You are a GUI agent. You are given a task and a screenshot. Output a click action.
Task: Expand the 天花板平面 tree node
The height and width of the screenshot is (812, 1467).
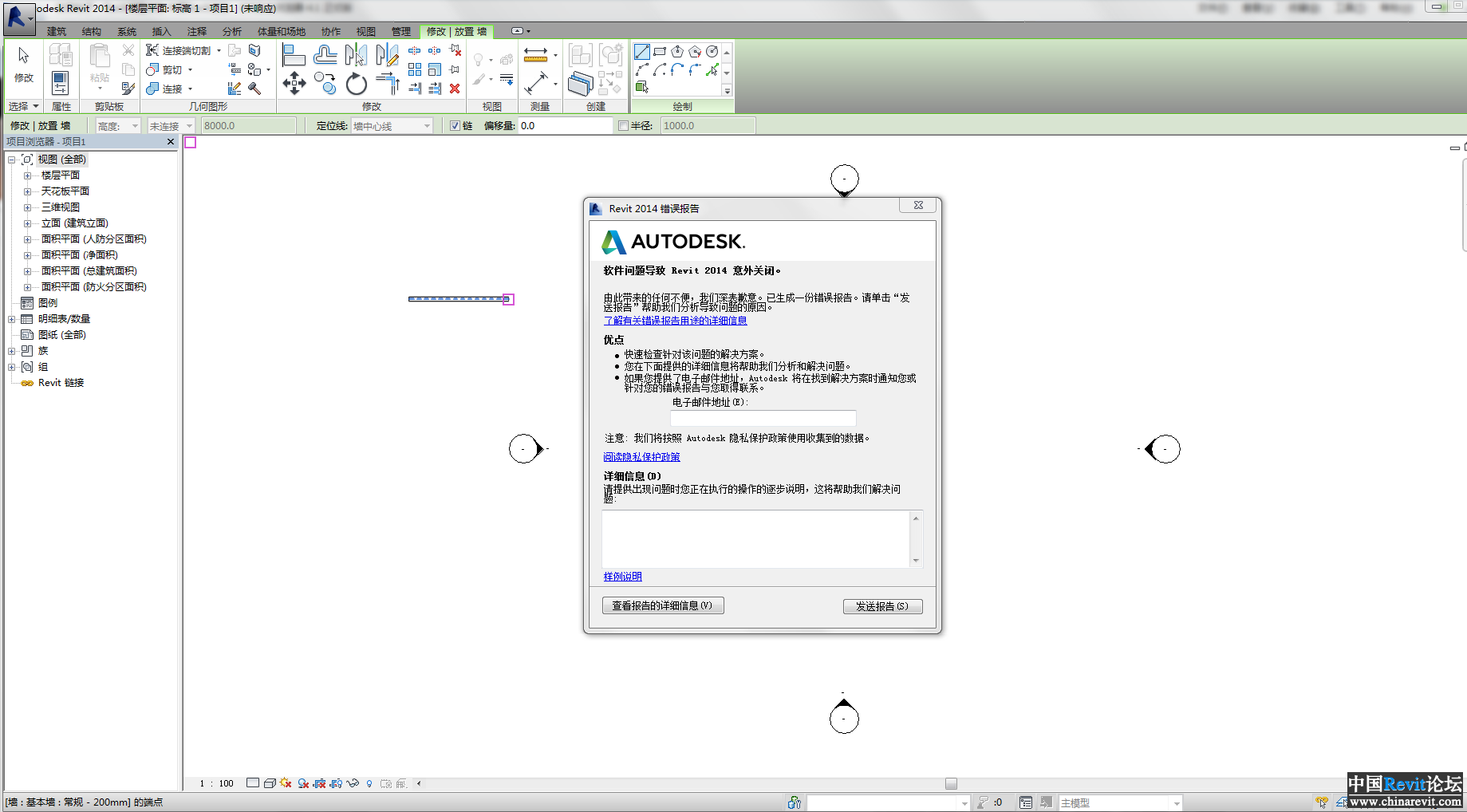click(x=27, y=191)
